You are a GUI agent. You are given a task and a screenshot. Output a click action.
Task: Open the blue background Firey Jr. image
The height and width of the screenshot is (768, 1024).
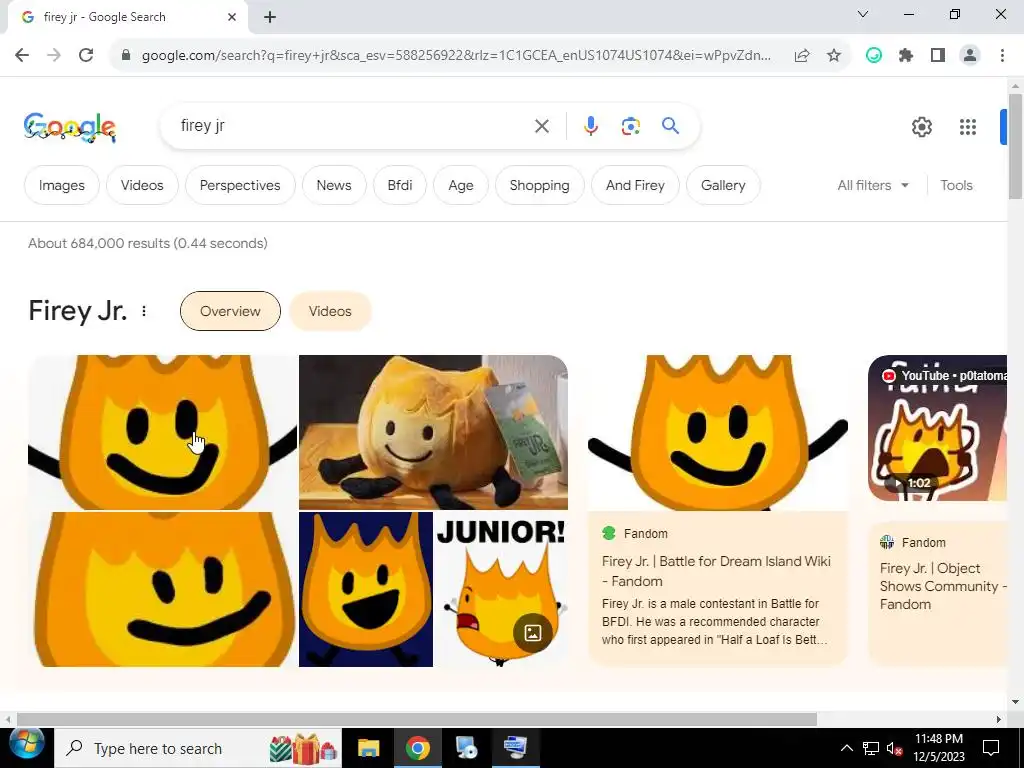pos(366,589)
